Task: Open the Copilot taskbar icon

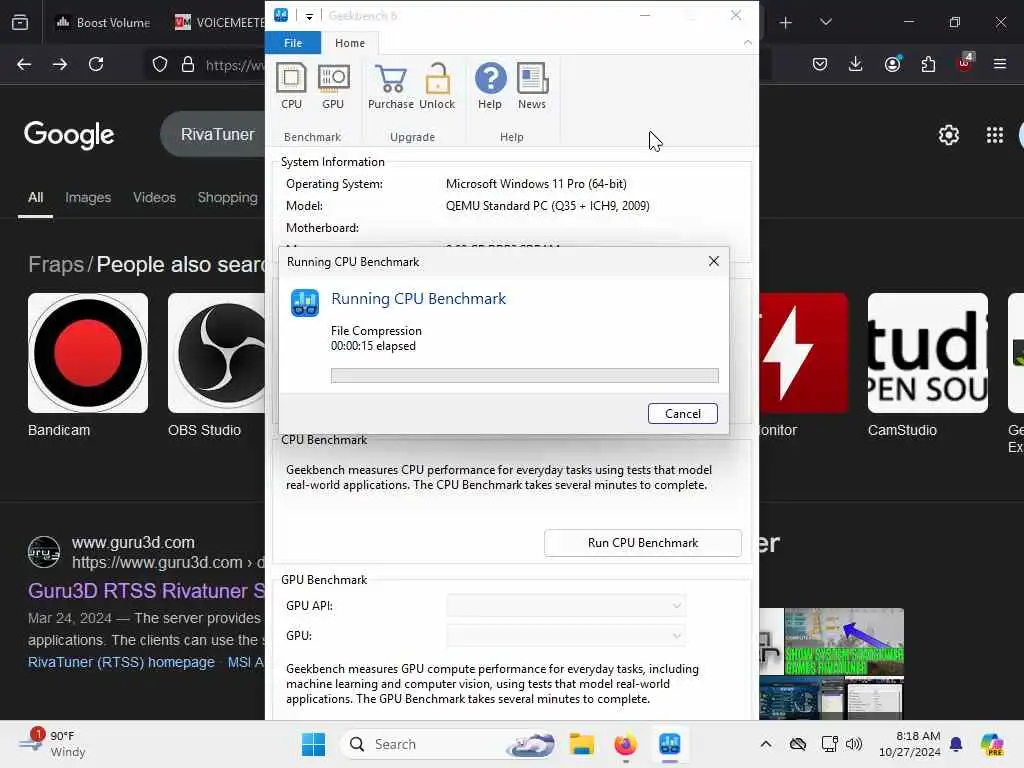Action: (x=992, y=744)
